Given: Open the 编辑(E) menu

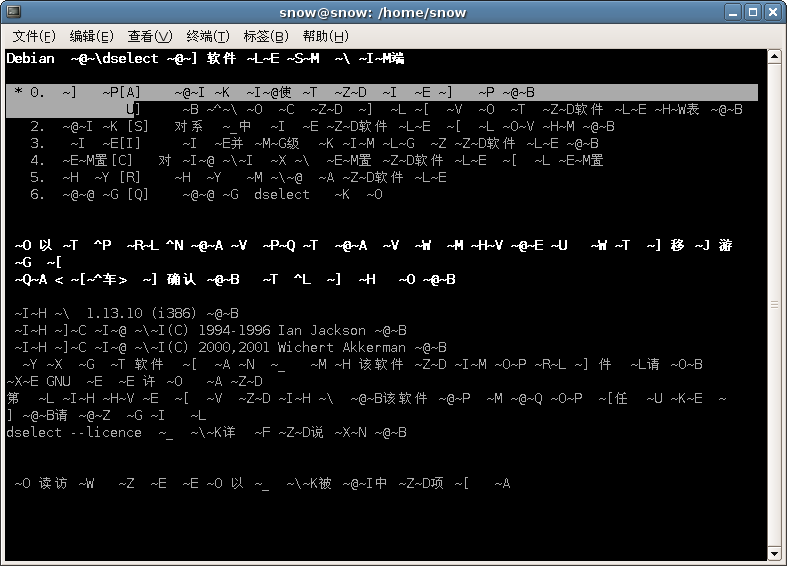Looking at the screenshot, I should [x=91, y=36].
